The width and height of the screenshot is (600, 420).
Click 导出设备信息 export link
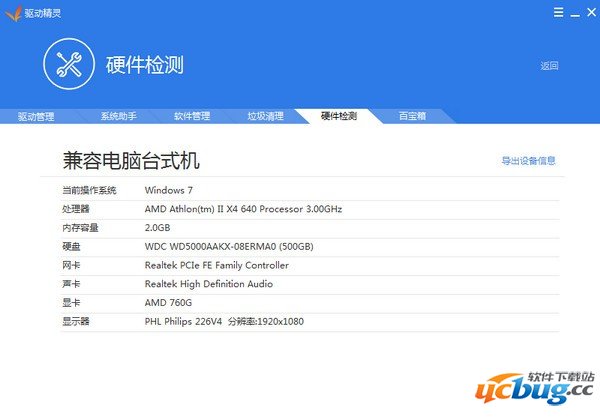528,161
